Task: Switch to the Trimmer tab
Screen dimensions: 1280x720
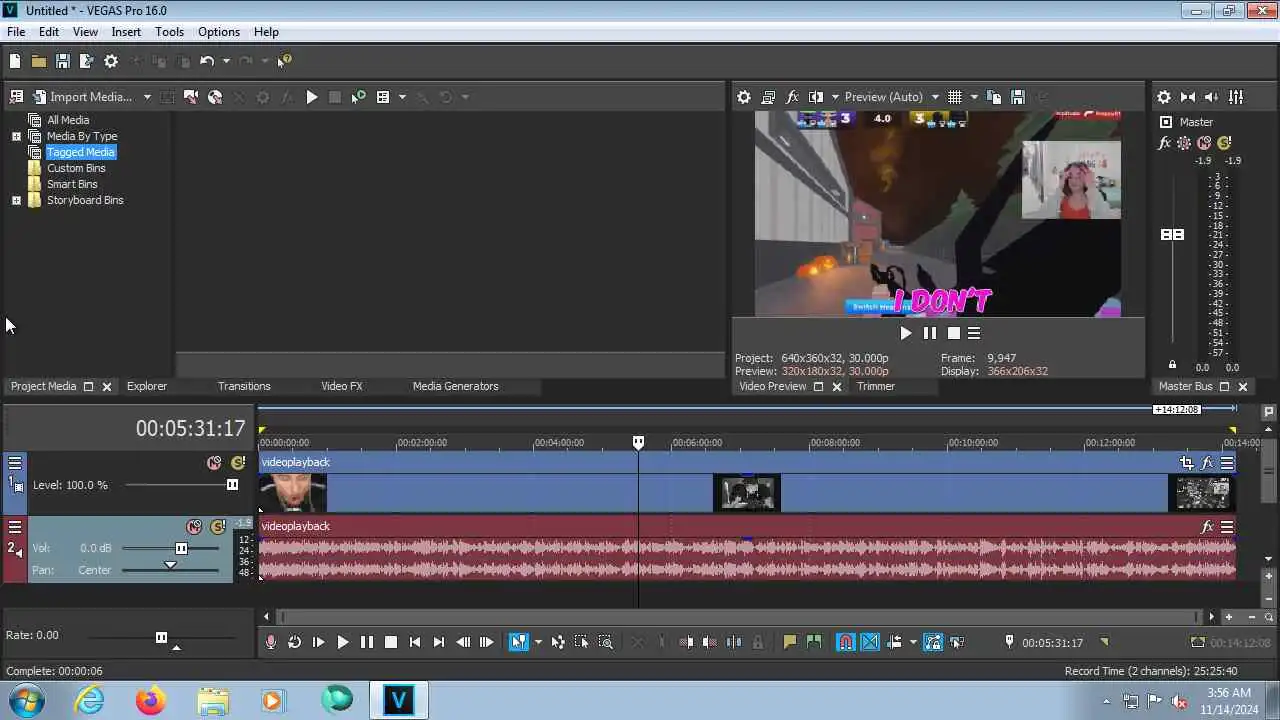Action: (876, 386)
